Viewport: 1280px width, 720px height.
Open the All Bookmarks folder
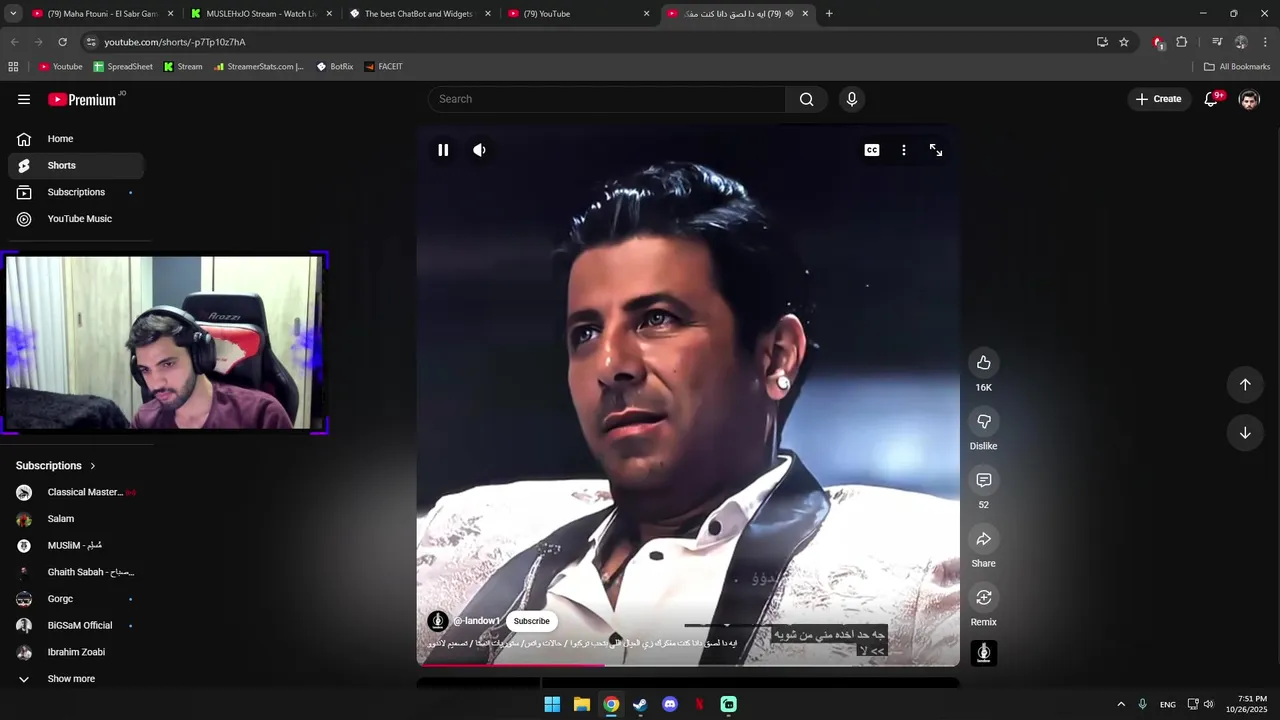coord(1237,67)
